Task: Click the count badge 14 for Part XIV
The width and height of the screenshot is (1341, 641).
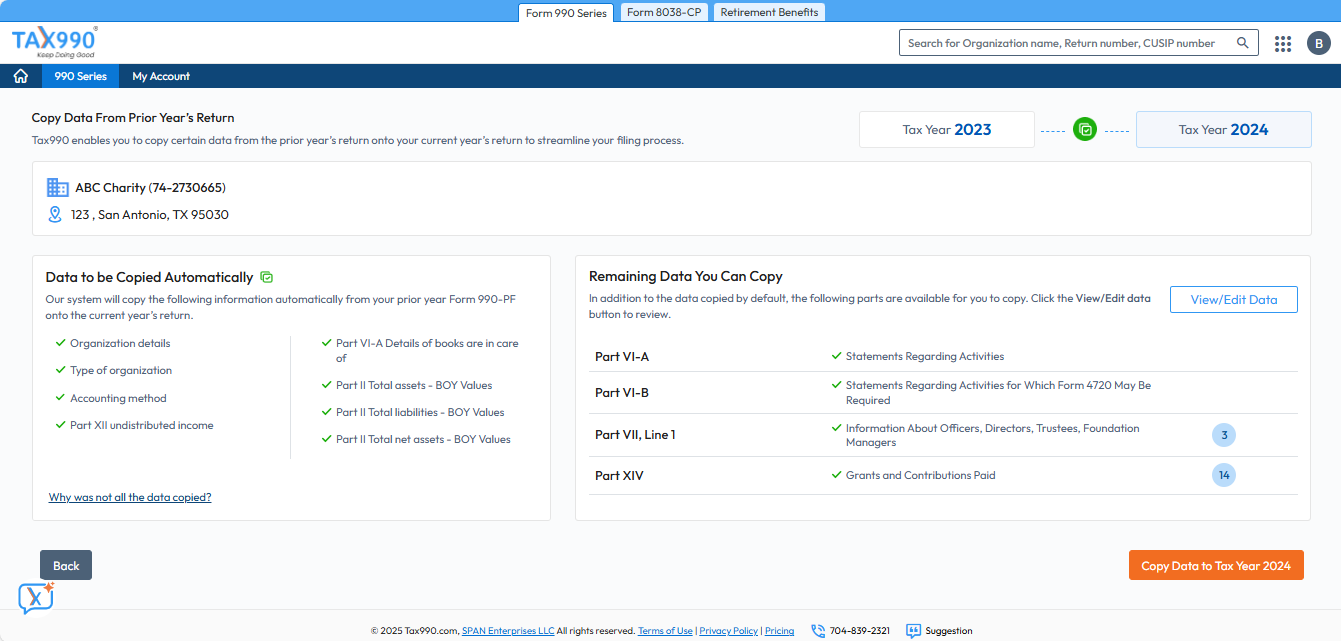Action: pyautogui.click(x=1224, y=475)
